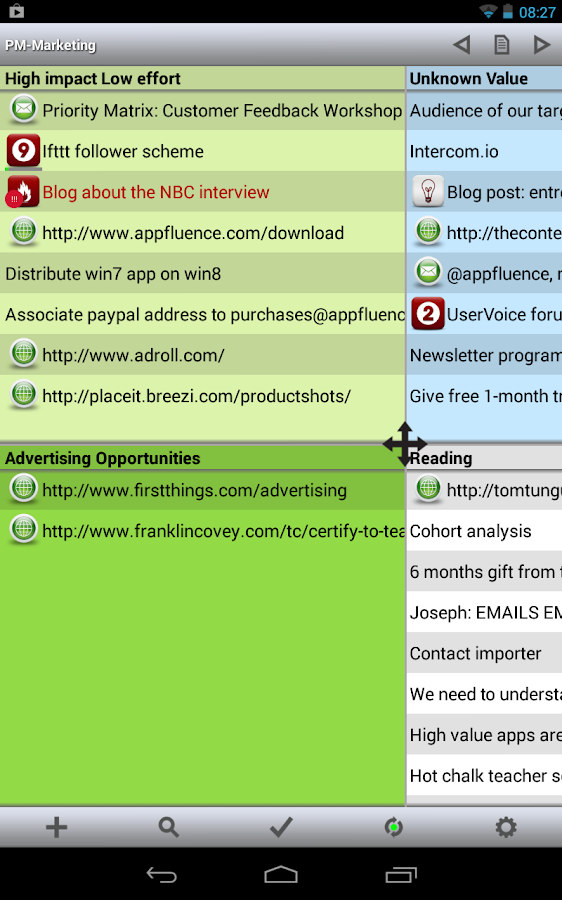Tap globe icon beside http://tomtung

click(x=428, y=489)
